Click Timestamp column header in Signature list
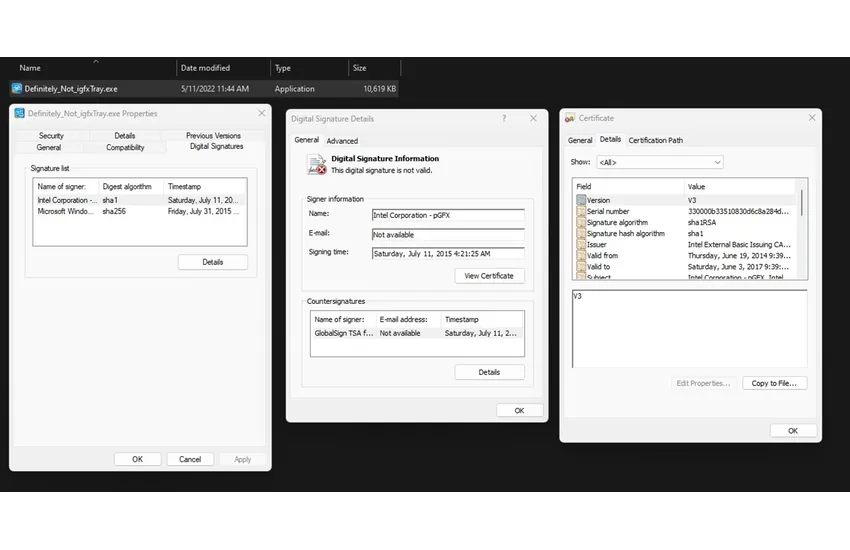The width and height of the screenshot is (850, 550). 204,186
